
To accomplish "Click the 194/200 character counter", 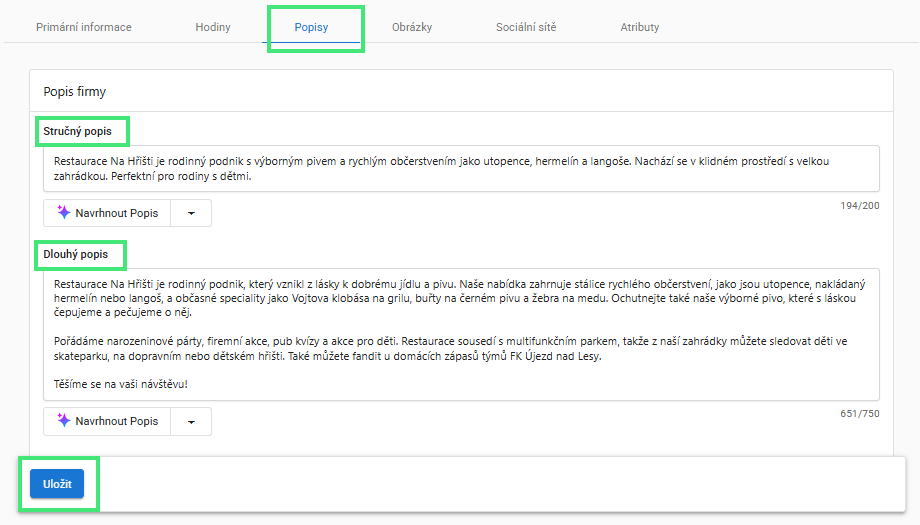I will 860,206.
